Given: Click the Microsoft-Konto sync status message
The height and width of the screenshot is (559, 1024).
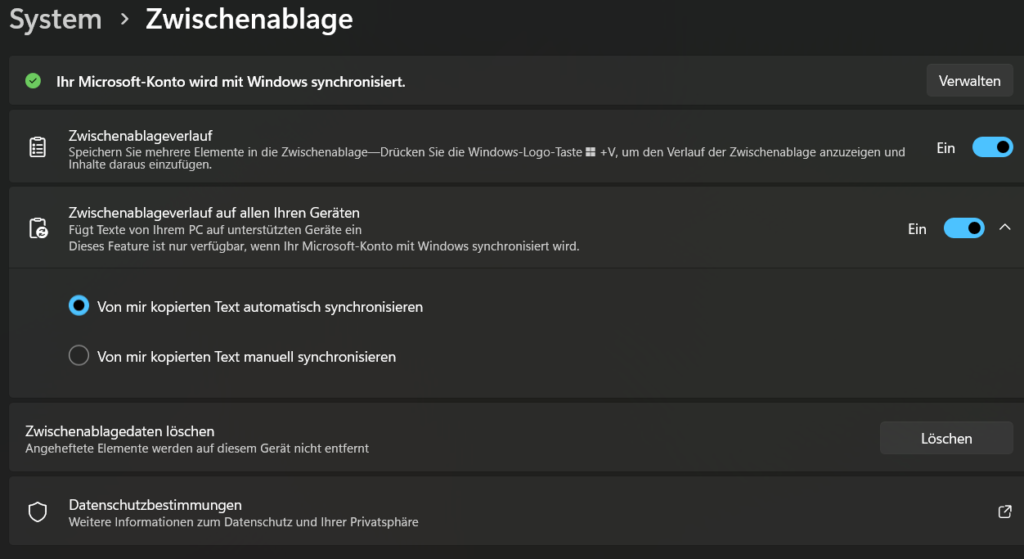Looking at the screenshot, I should coord(230,81).
